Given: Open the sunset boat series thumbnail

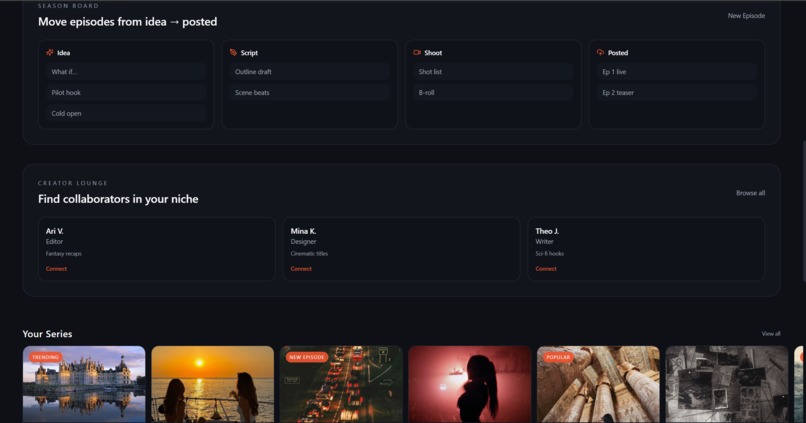Looking at the screenshot, I should [212, 384].
